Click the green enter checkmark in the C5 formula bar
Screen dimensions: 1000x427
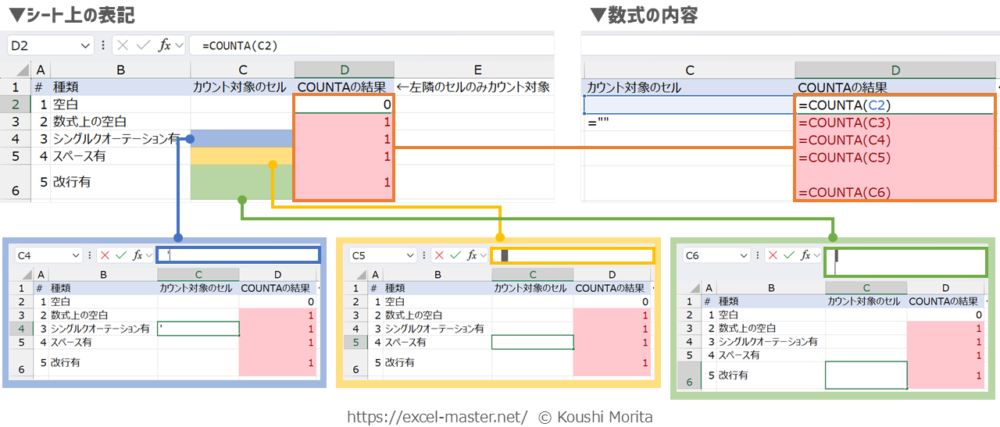coord(455,256)
